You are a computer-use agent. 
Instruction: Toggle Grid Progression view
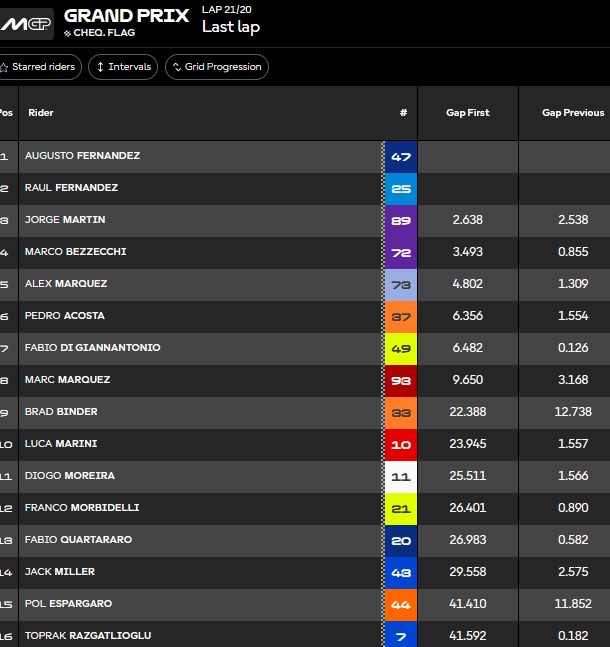pos(217,67)
